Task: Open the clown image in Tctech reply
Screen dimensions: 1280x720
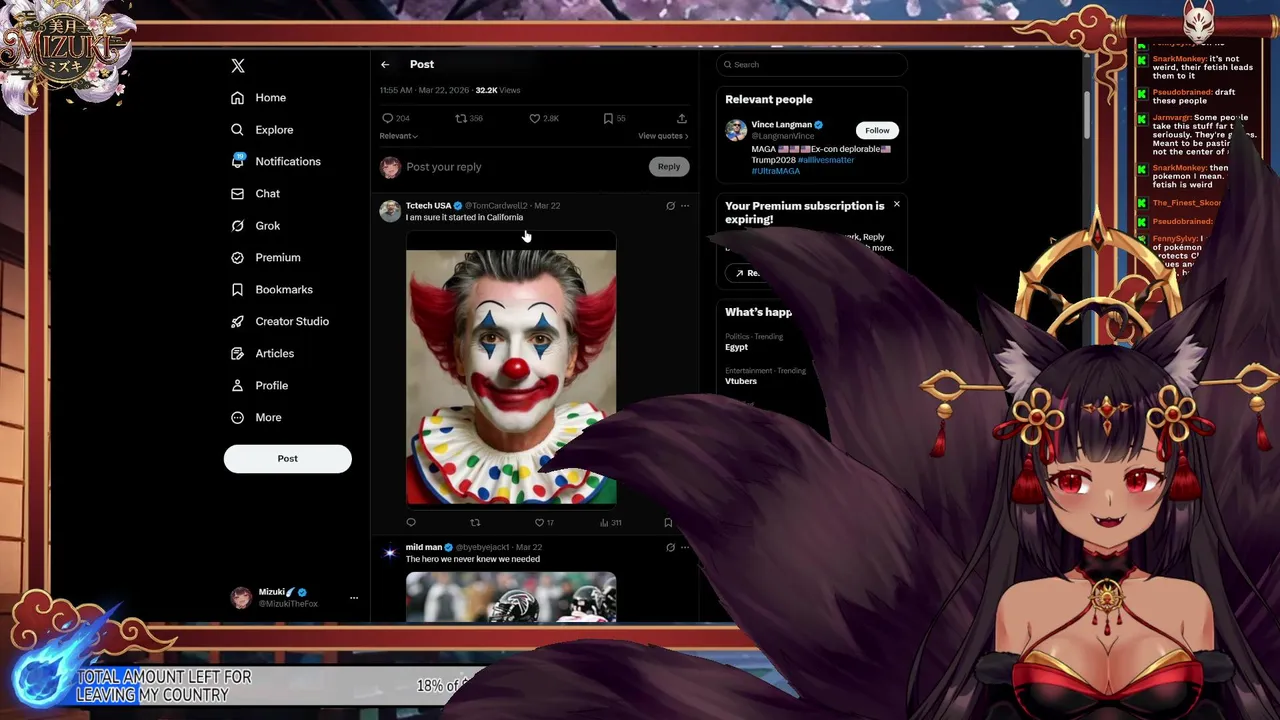Action: point(511,368)
